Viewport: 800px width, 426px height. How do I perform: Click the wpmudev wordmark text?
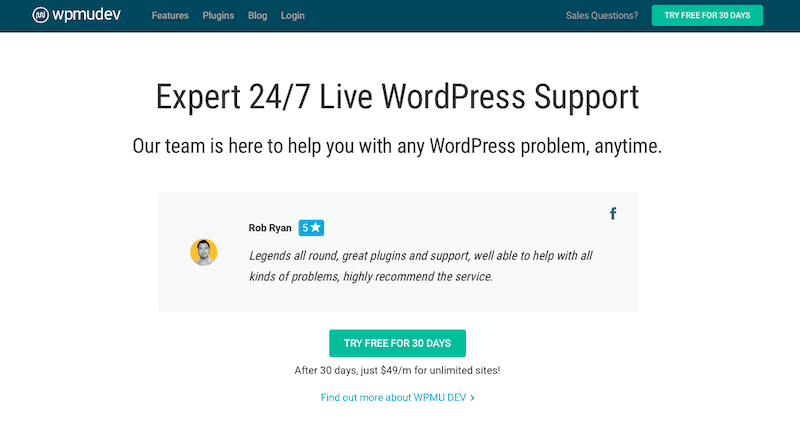click(87, 15)
